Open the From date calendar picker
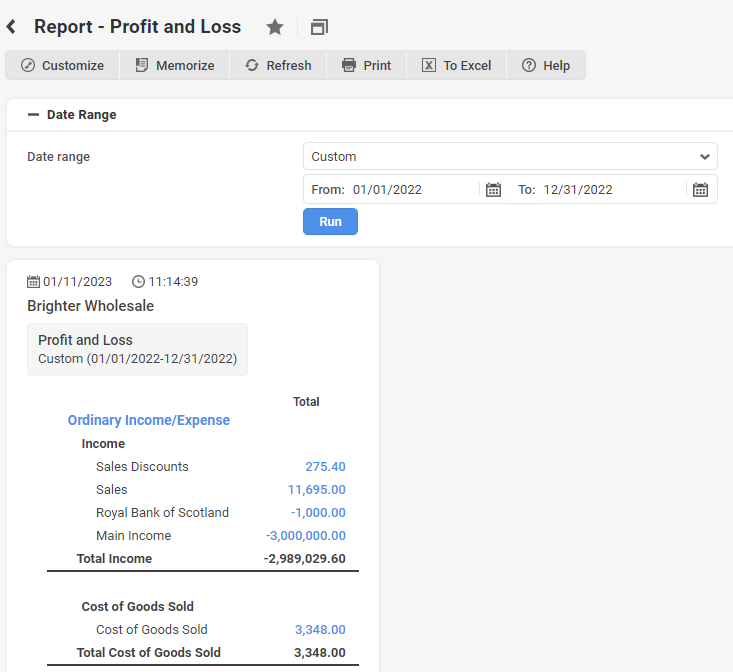Screen dimensions: 733x672 (493, 190)
